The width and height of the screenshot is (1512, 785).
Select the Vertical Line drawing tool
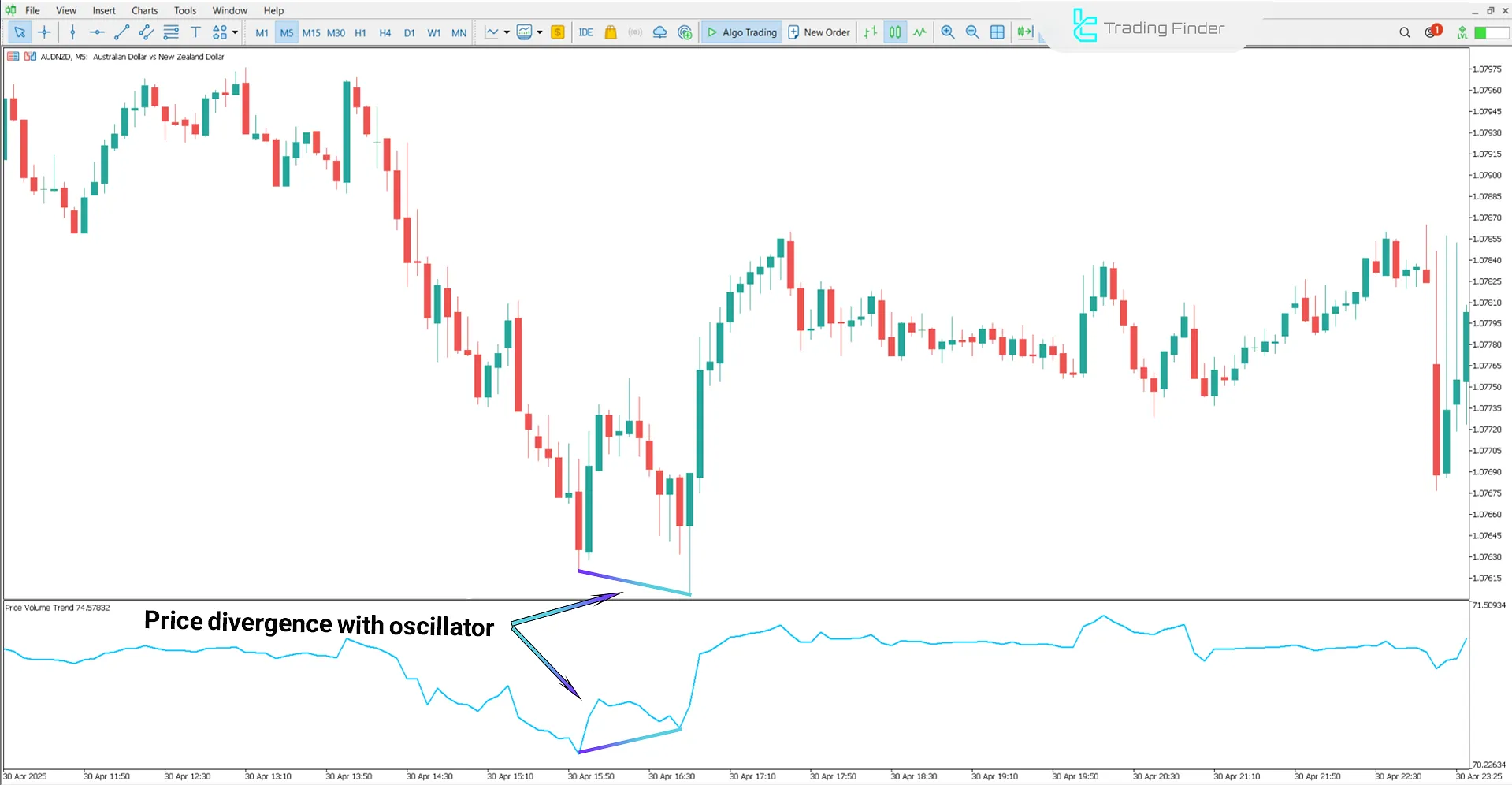pos(72,32)
